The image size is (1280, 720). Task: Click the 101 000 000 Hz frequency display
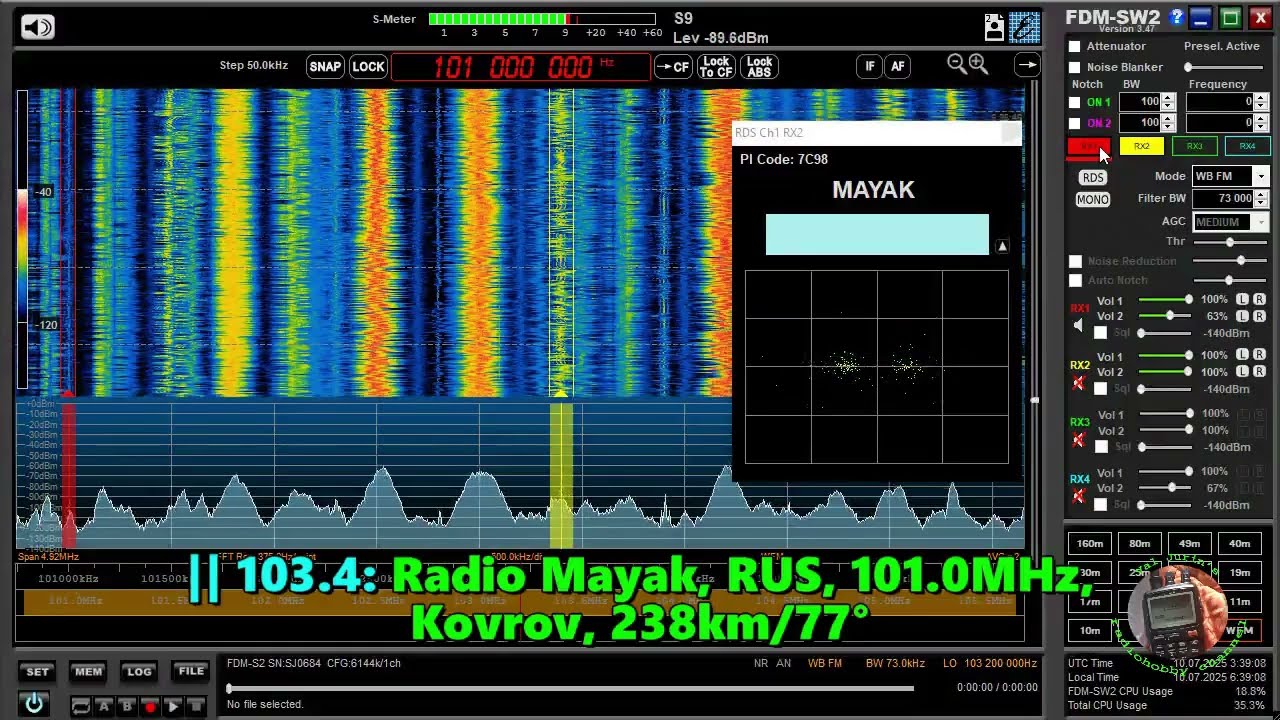[x=520, y=67]
